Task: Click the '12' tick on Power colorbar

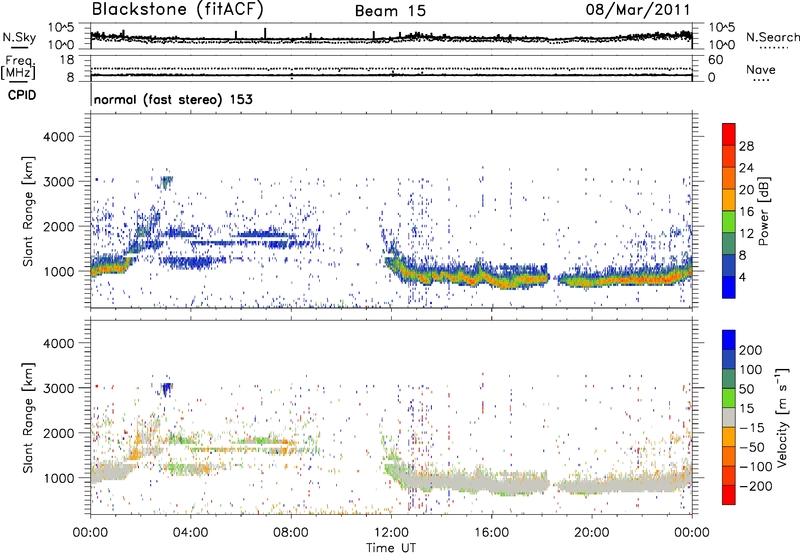Action: (746, 234)
